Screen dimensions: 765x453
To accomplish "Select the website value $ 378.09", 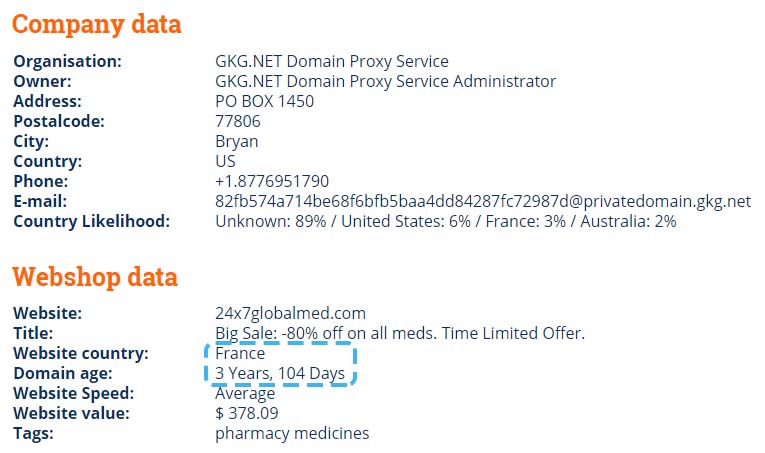I will point(247,414).
